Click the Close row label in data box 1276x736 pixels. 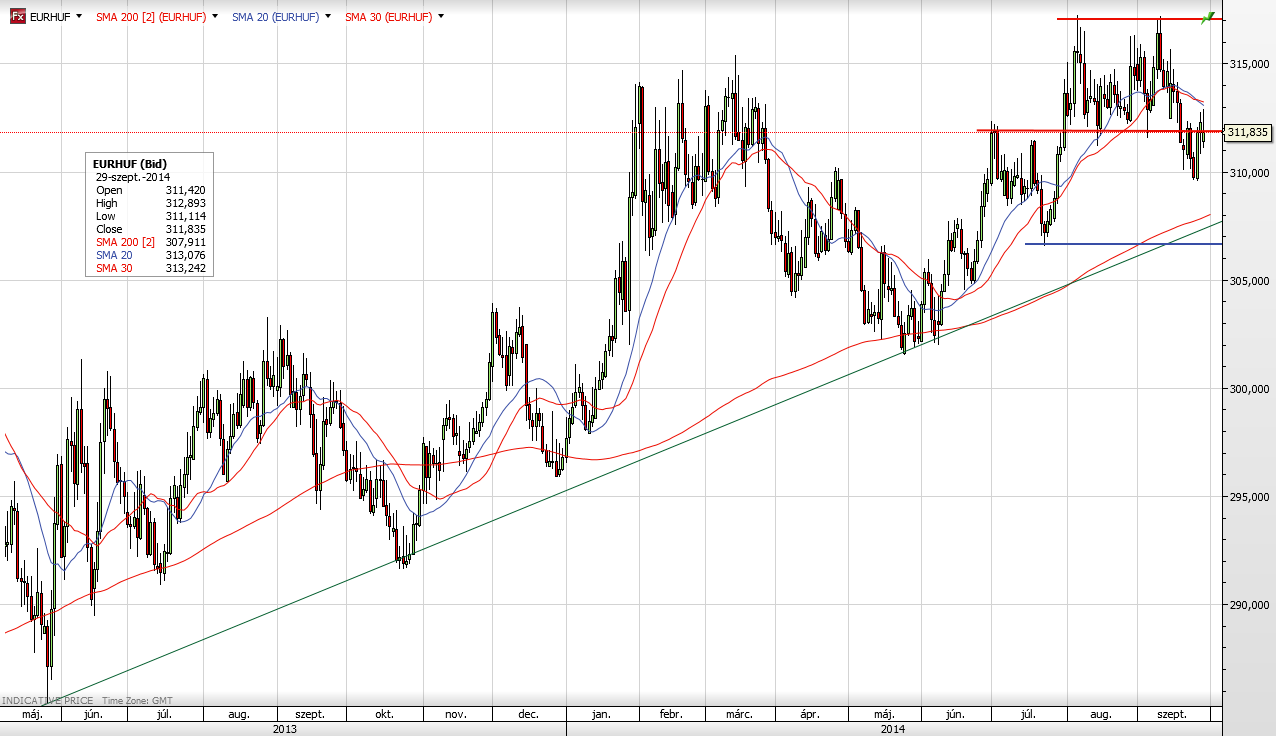(x=109, y=229)
